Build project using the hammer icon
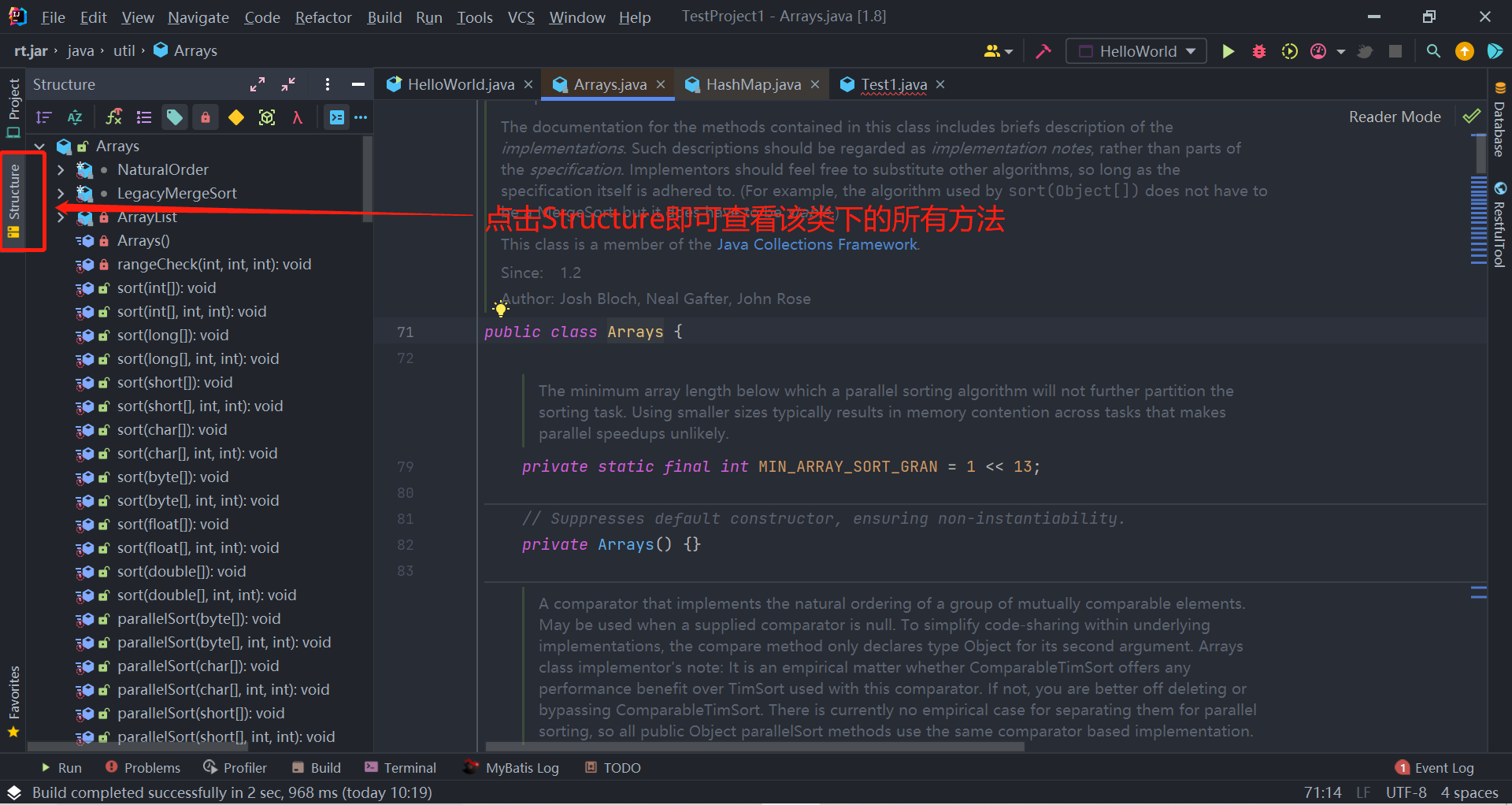 [1043, 51]
